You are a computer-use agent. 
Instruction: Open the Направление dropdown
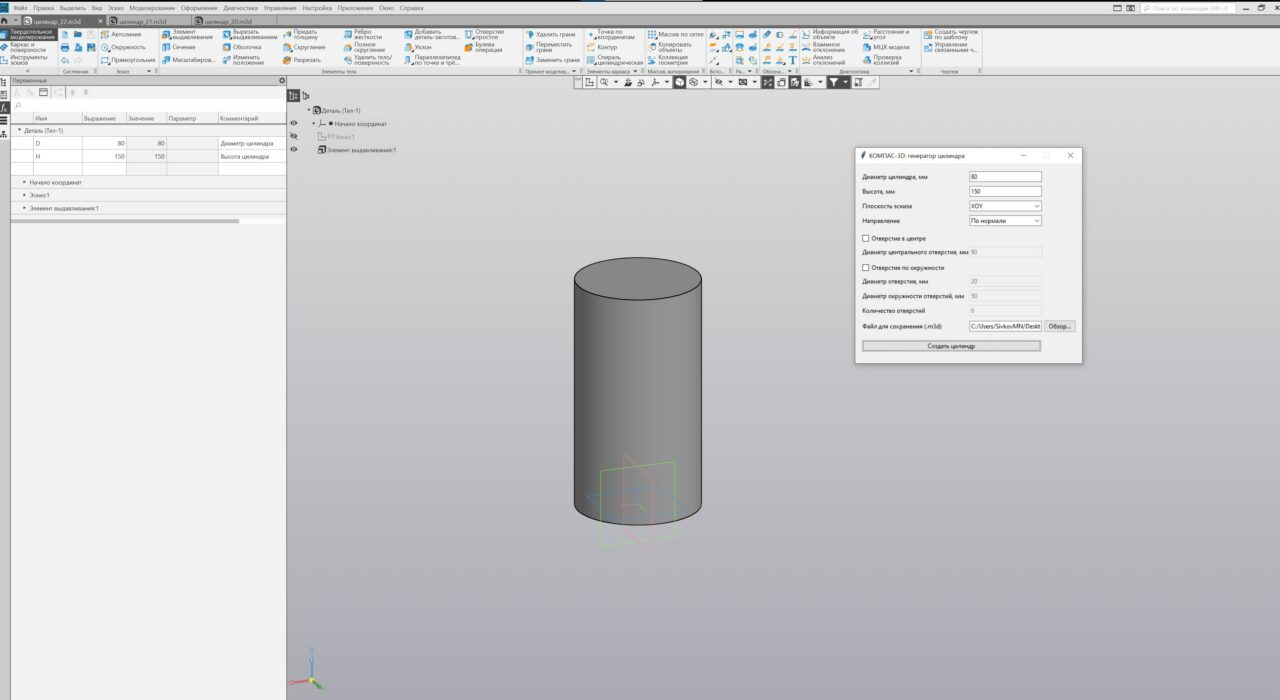[1005, 220]
